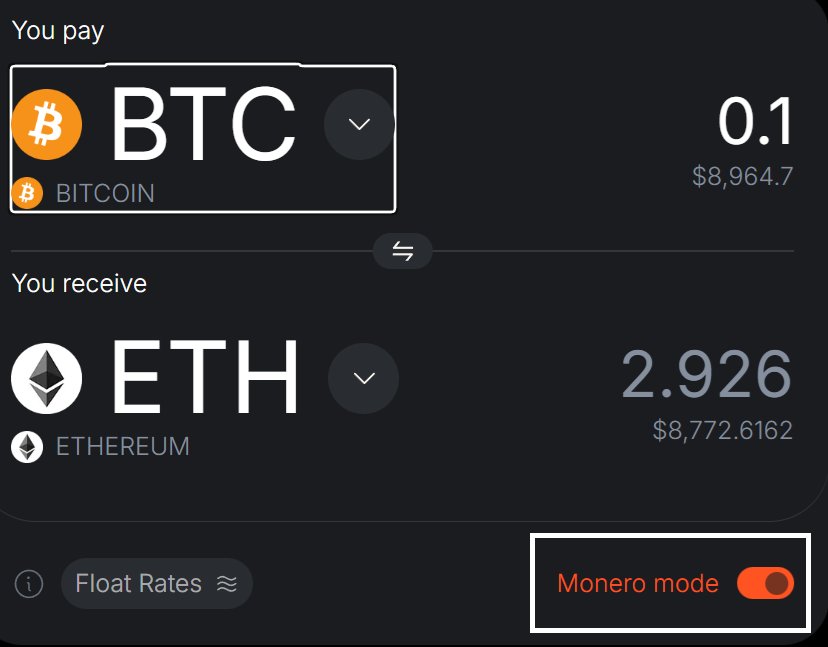Swap pay and receive currencies
Screen dimensions: 828x647
[x=402, y=251]
